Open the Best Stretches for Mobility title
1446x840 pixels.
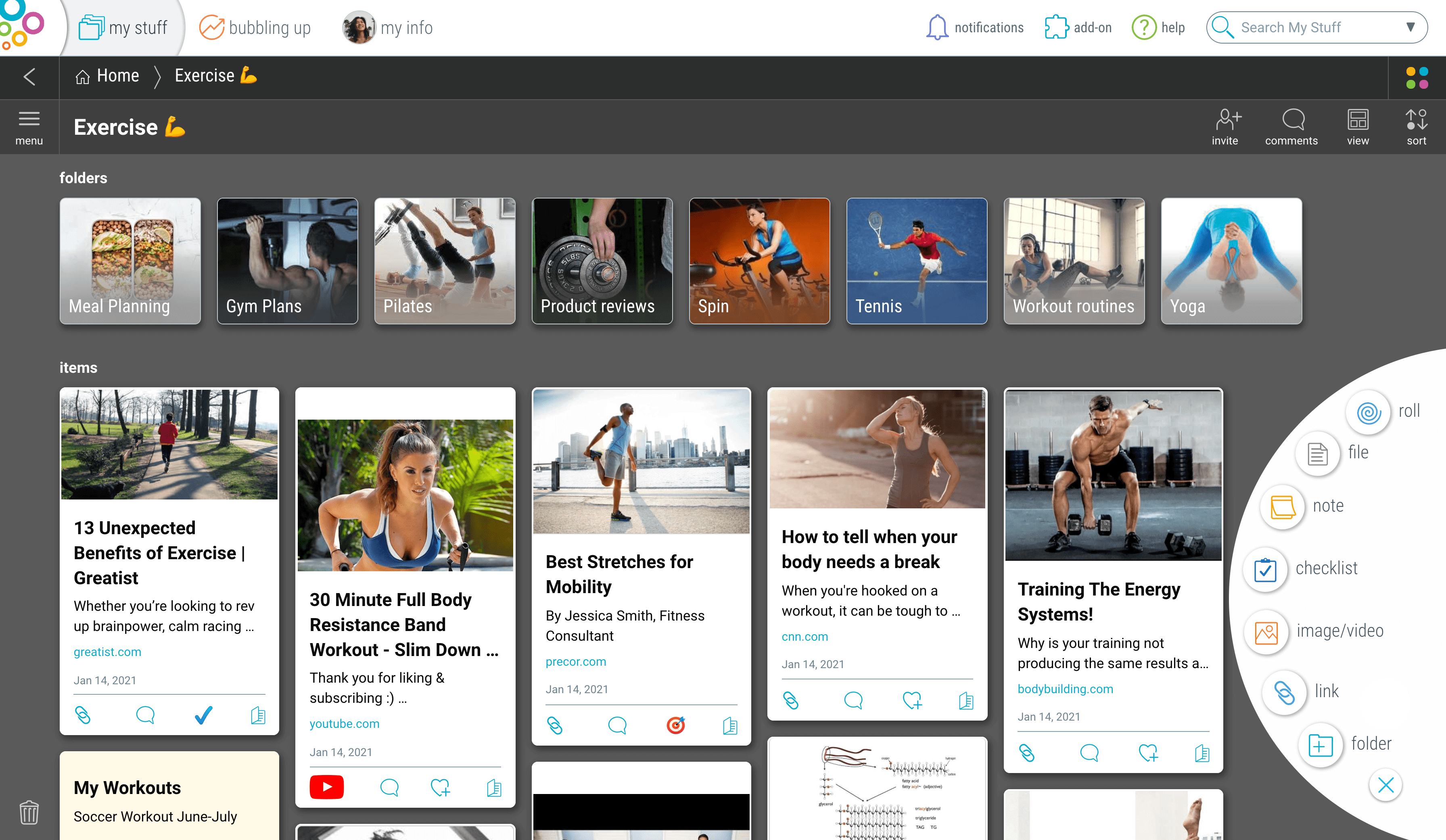pyautogui.click(x=619, y=574)
